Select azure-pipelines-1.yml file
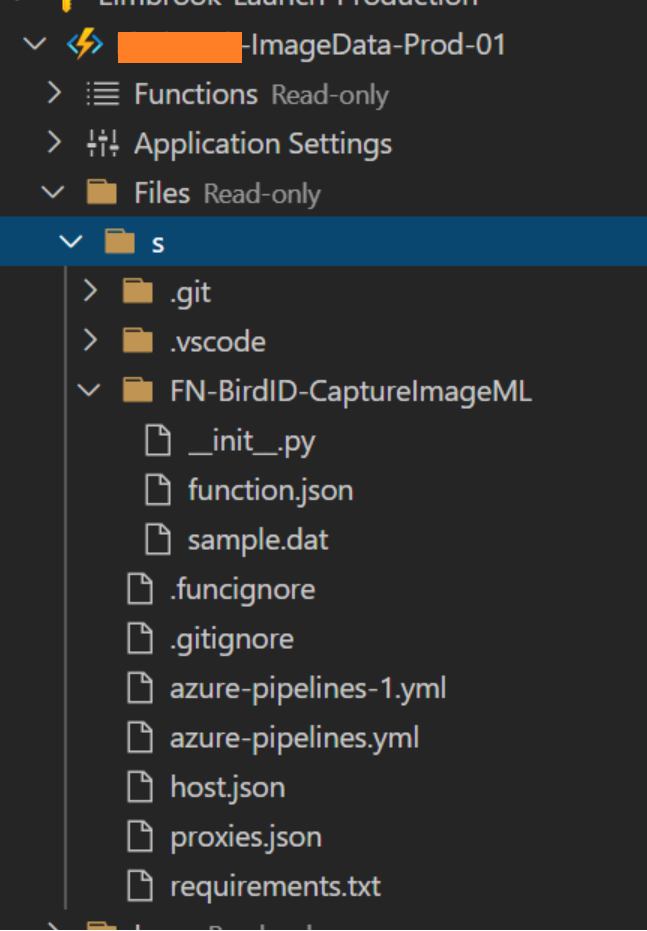This screenshot has width=647, height=931. (308, 688)
